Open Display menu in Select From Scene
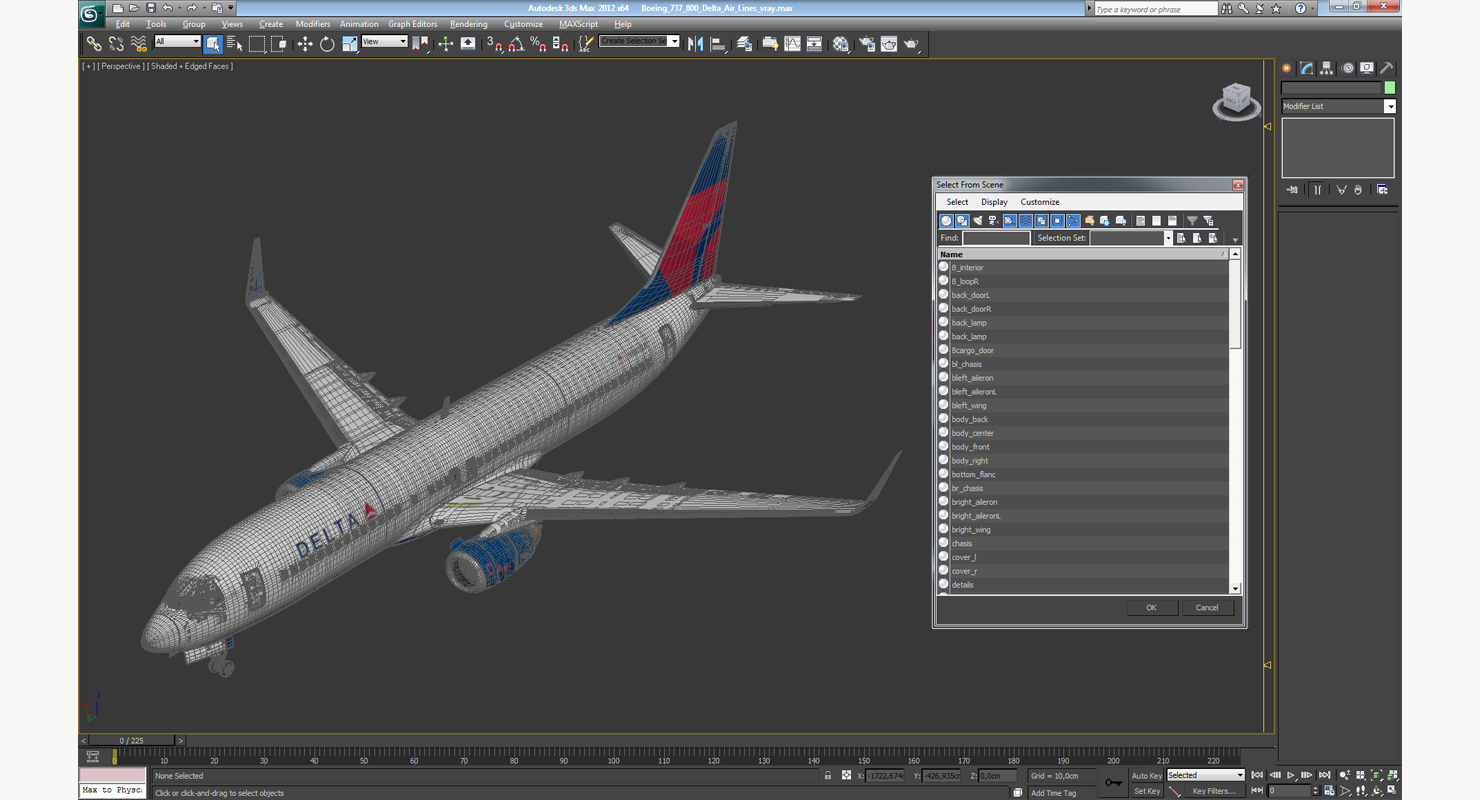Screen dimensions: 1480x800 click(994, 202)
